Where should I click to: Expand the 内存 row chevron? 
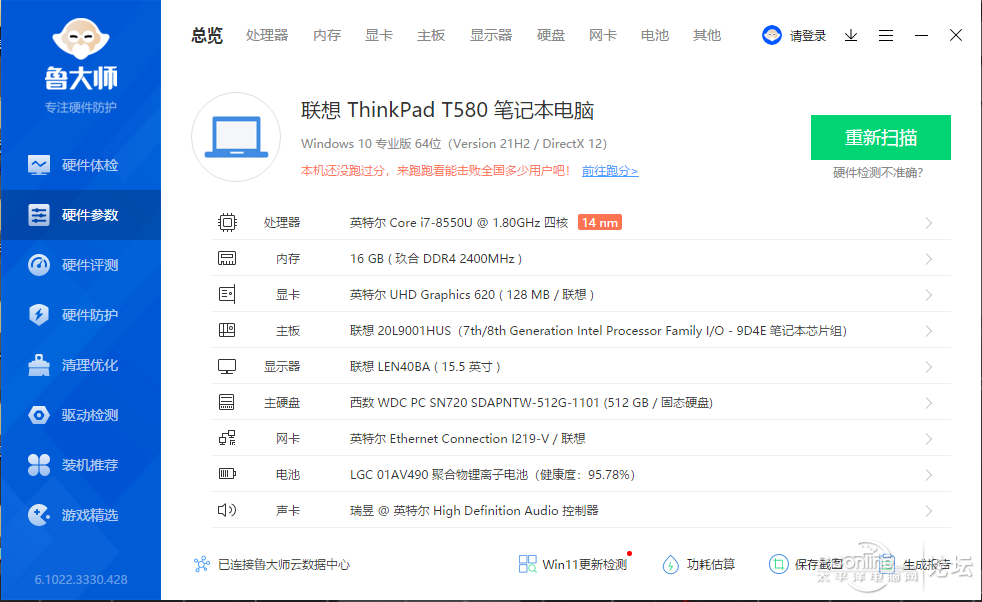929,259
